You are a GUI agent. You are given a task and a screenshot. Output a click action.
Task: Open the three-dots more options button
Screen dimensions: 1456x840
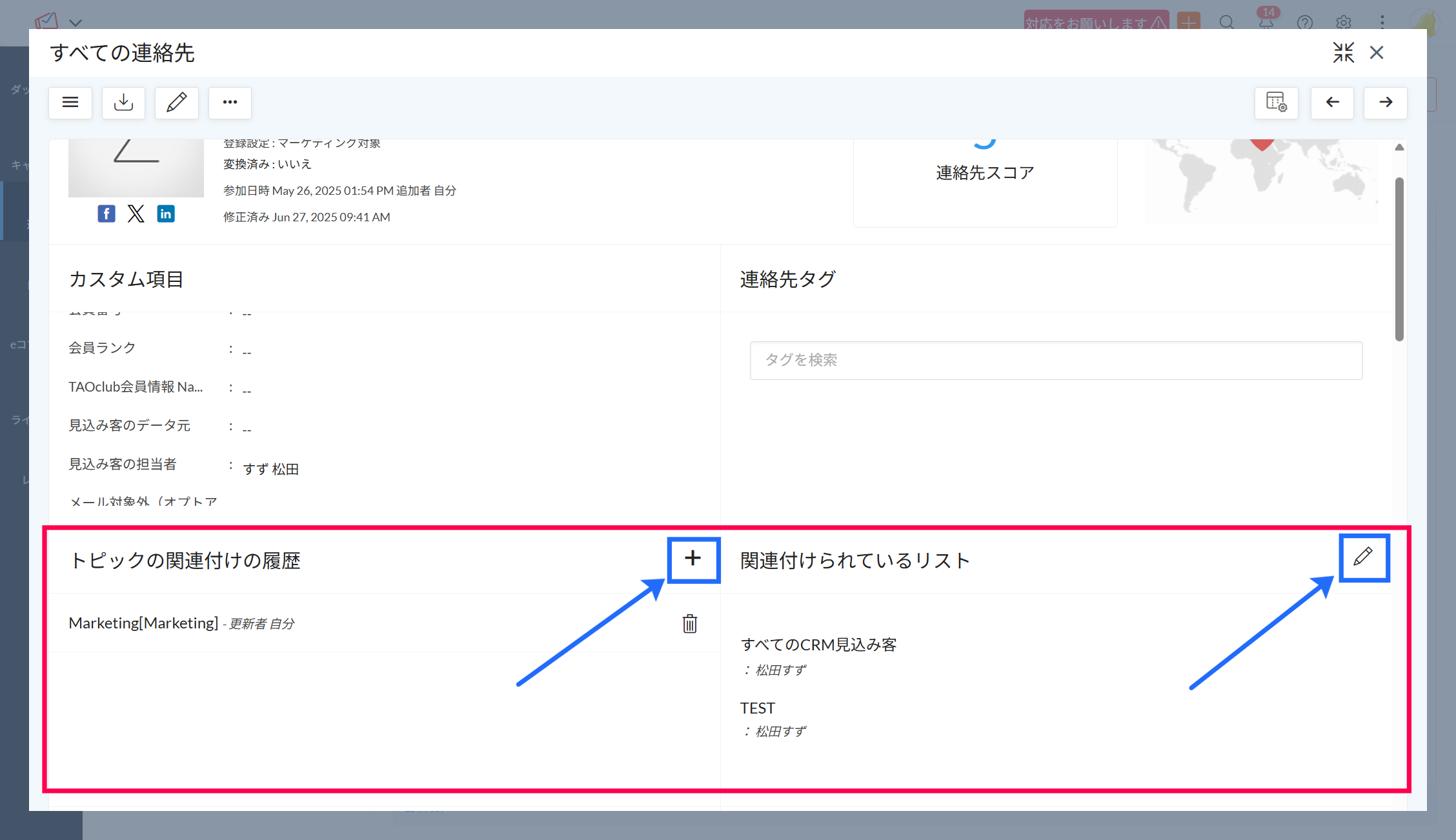point(230,103)
